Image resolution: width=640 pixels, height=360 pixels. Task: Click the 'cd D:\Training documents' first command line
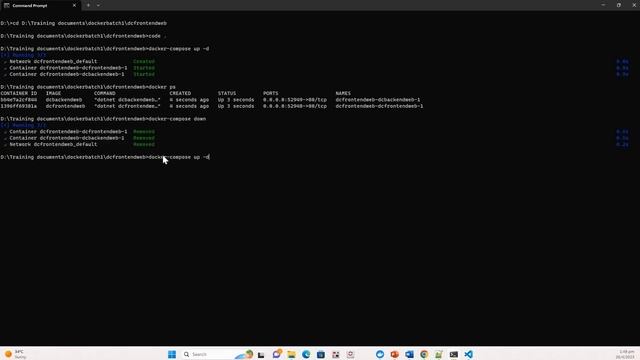[84, 23]
